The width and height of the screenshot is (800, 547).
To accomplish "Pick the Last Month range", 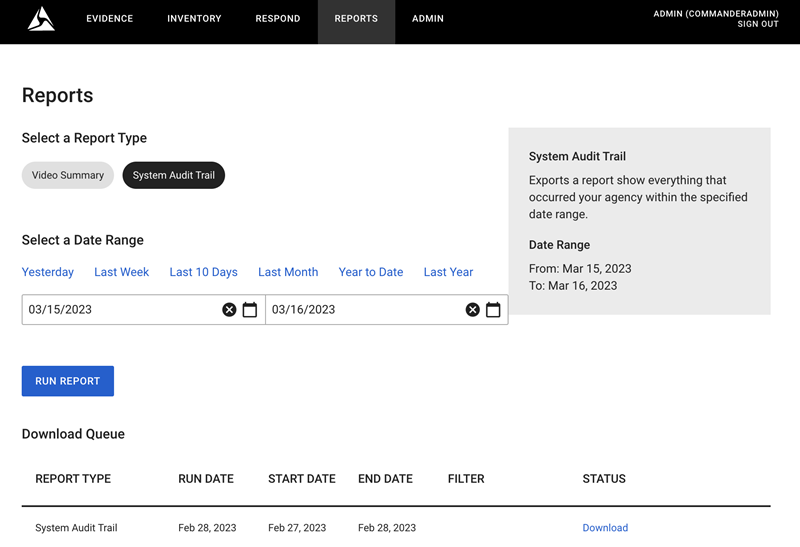I will click(288, 272).
